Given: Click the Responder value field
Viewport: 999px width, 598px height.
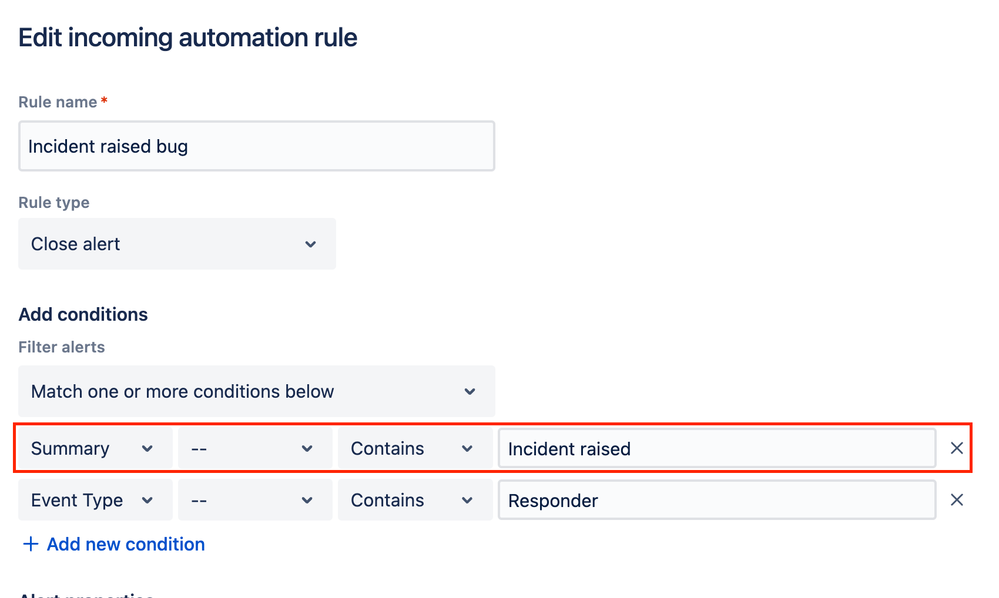Looking at the screenshot, I should (x=717, y=500).
